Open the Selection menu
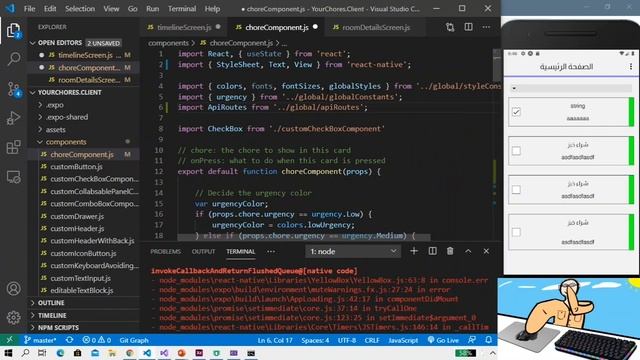The image size is (640, 360). tap(80, 9)
